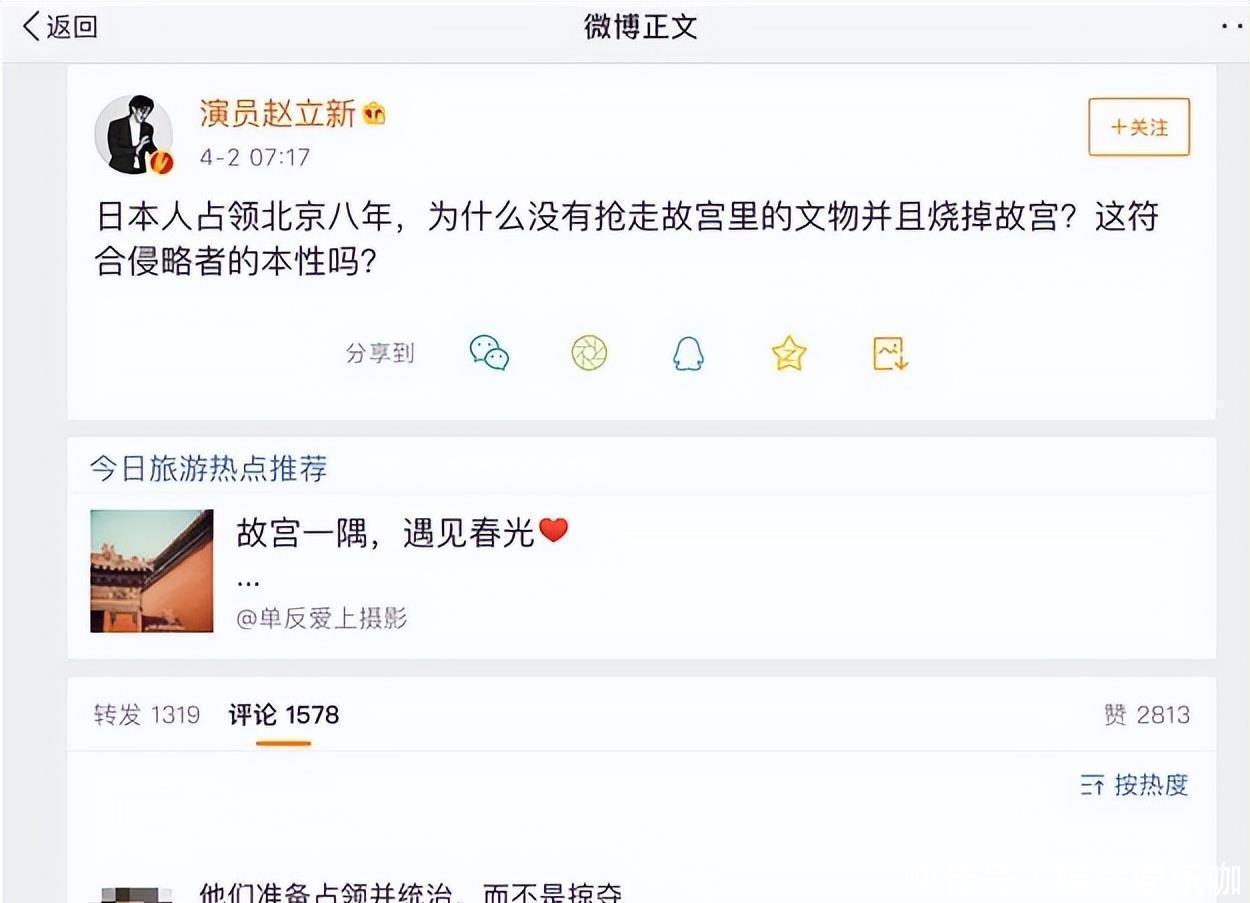Like the post via 赞 2813

coord(1147,715)
